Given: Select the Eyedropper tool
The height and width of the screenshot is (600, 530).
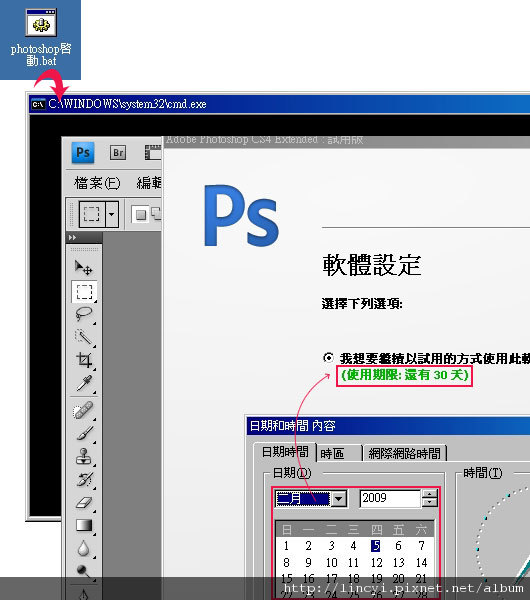Looking at the screenshot, I should pos(84,383).
